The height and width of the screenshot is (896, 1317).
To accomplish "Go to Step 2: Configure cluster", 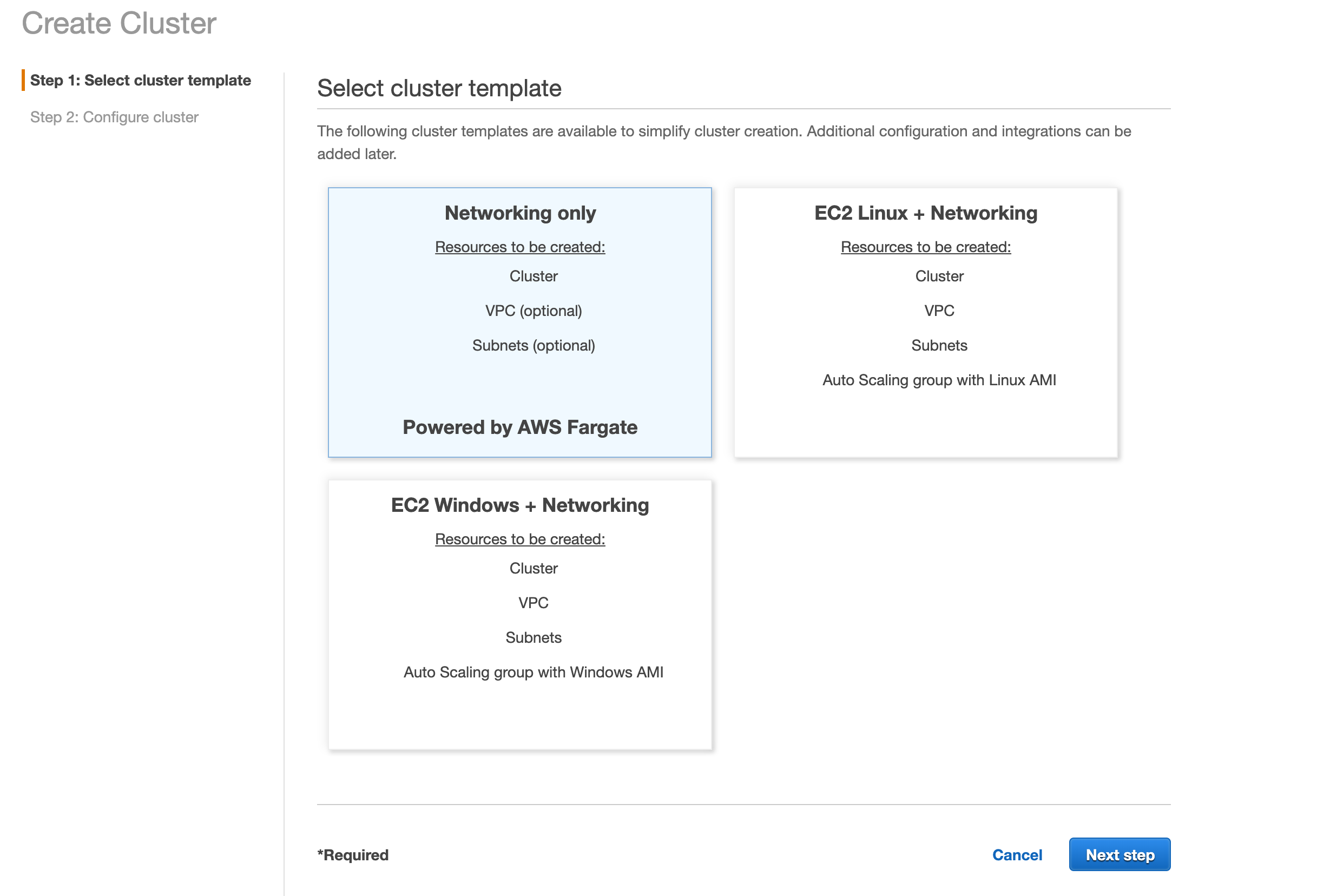I will point(114,117).
